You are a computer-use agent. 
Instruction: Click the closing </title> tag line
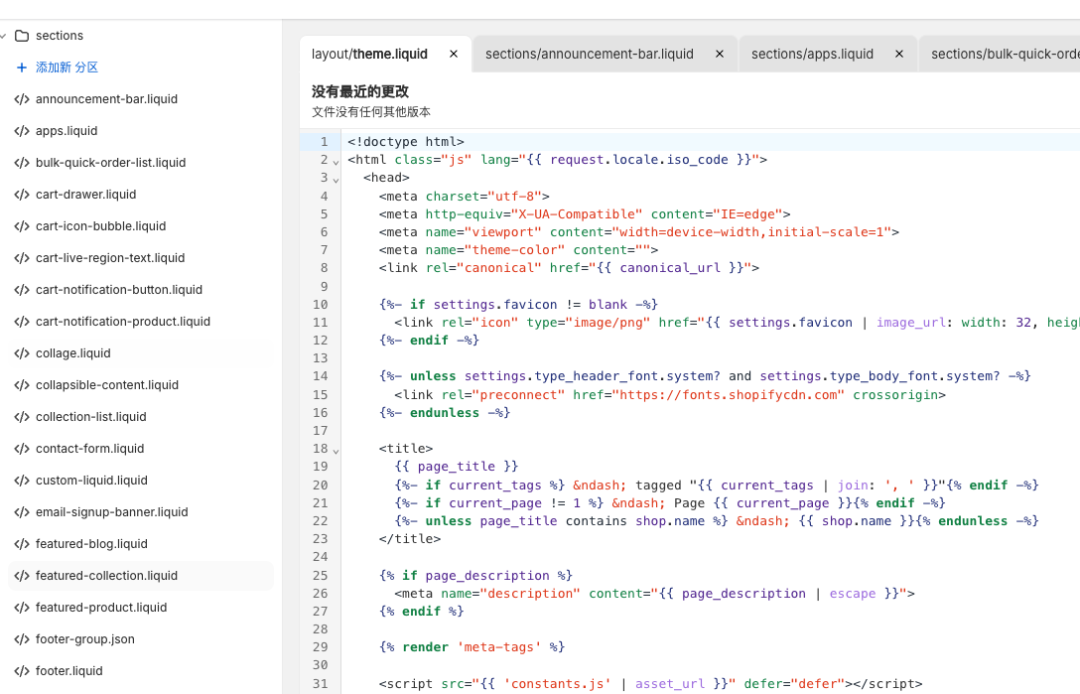point(410,538)
